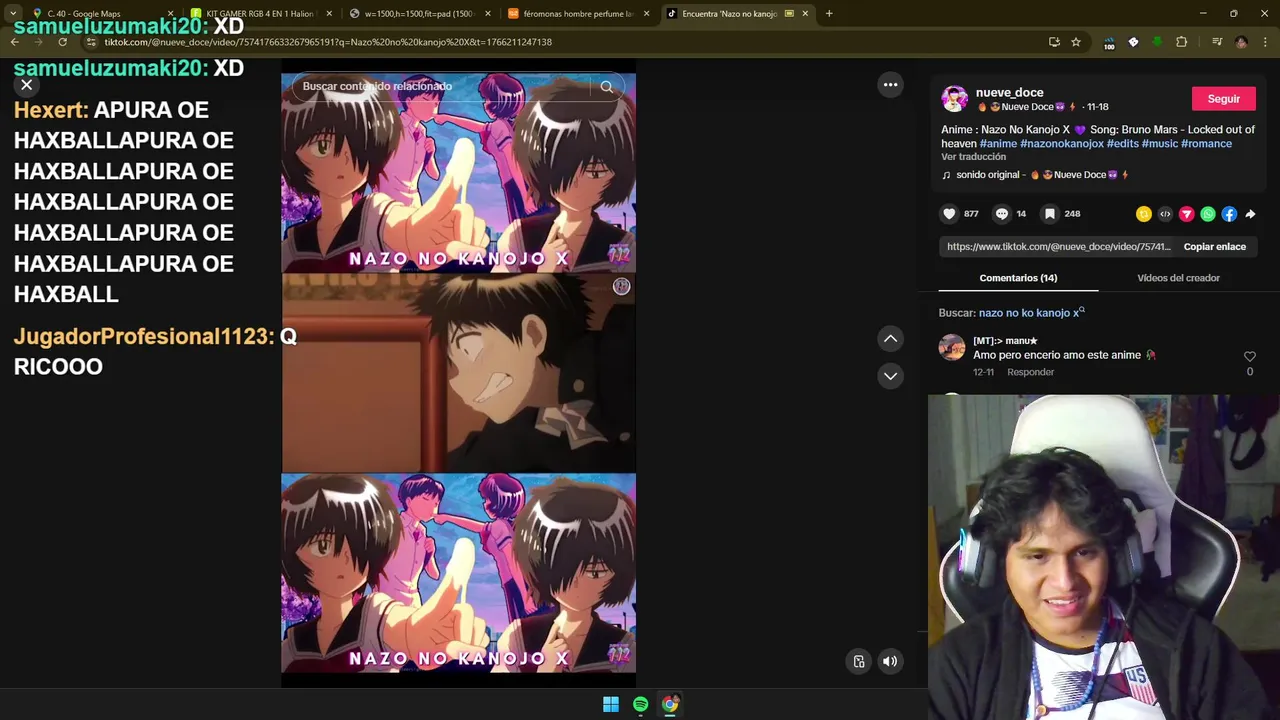Open the commenter manu's avatar
The width and height of the screenshot is (1280, 720).
pyautogui.click(x=952, y=347)
